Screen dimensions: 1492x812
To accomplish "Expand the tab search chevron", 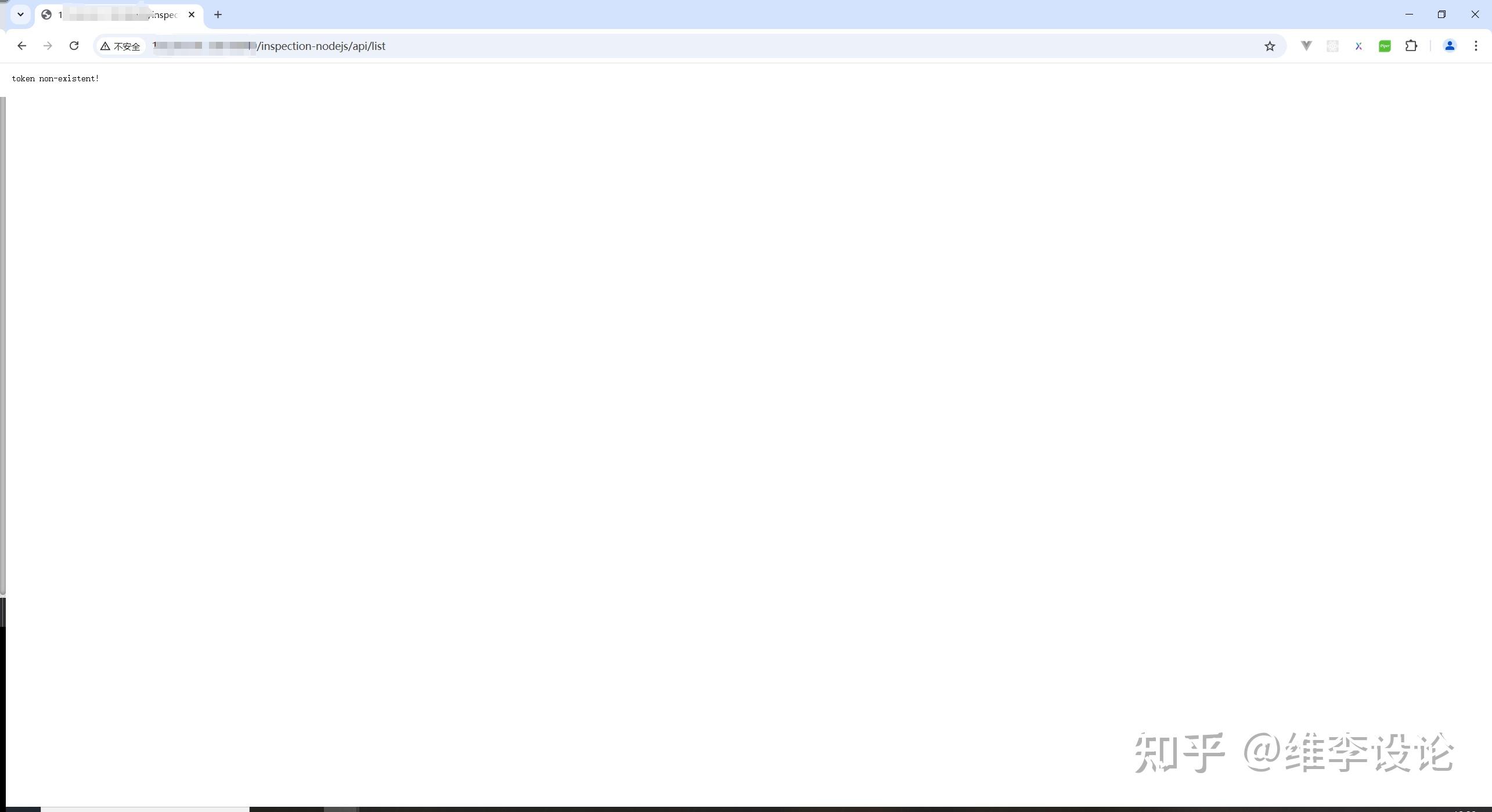I will [x=20, y=15].
